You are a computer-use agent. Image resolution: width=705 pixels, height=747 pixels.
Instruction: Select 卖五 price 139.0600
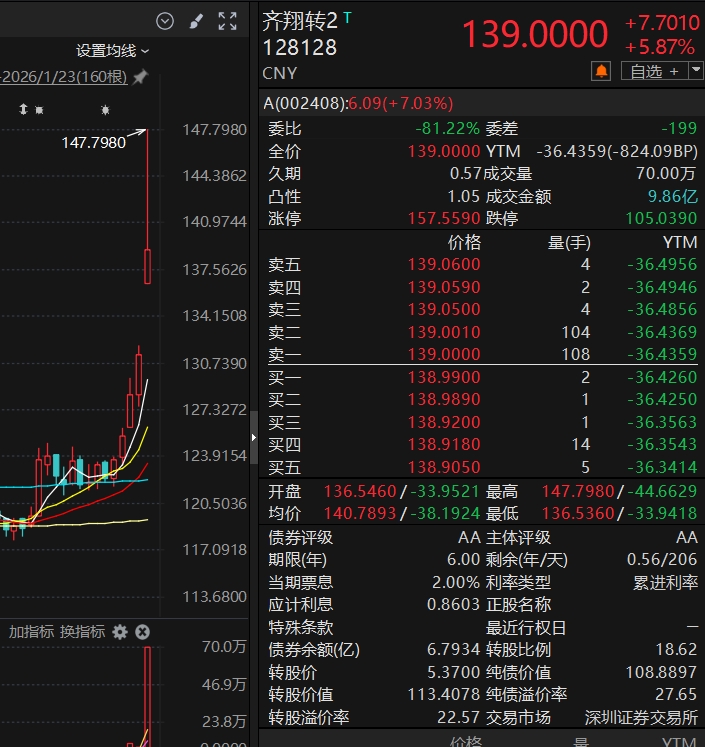pos(444,264)
